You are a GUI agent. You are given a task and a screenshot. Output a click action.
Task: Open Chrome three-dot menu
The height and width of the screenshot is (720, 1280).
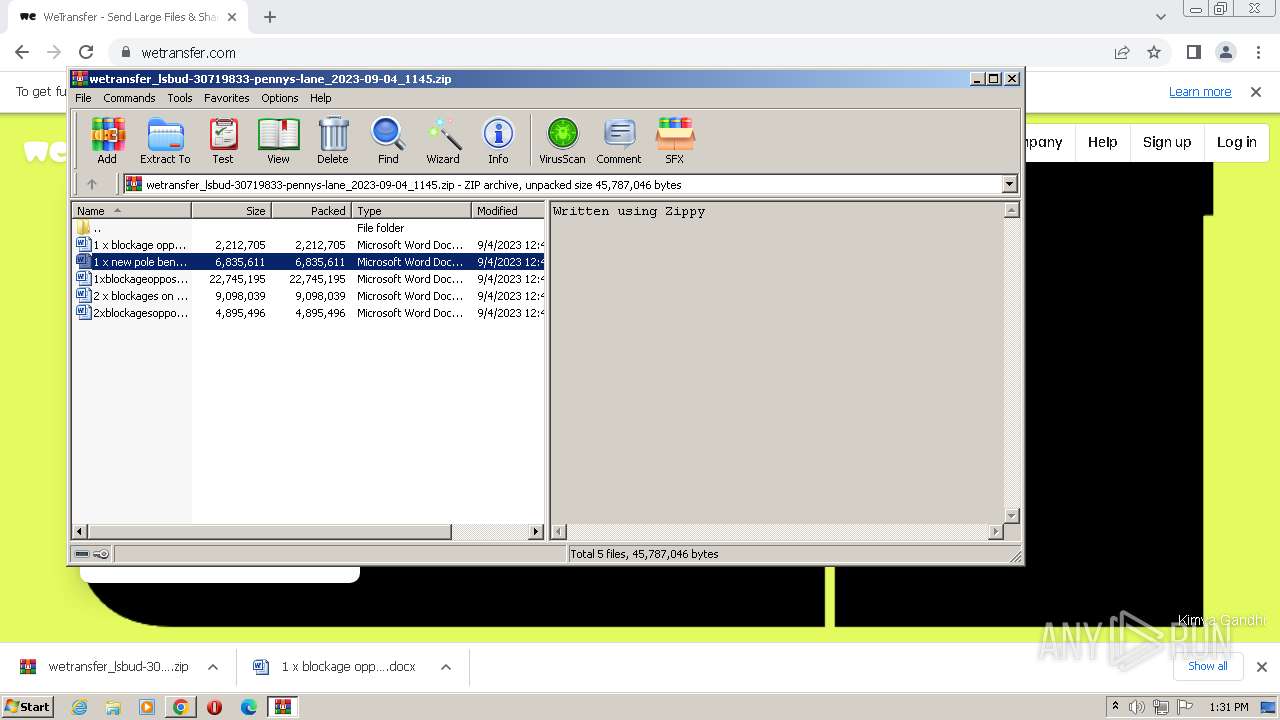point(1258,53)
